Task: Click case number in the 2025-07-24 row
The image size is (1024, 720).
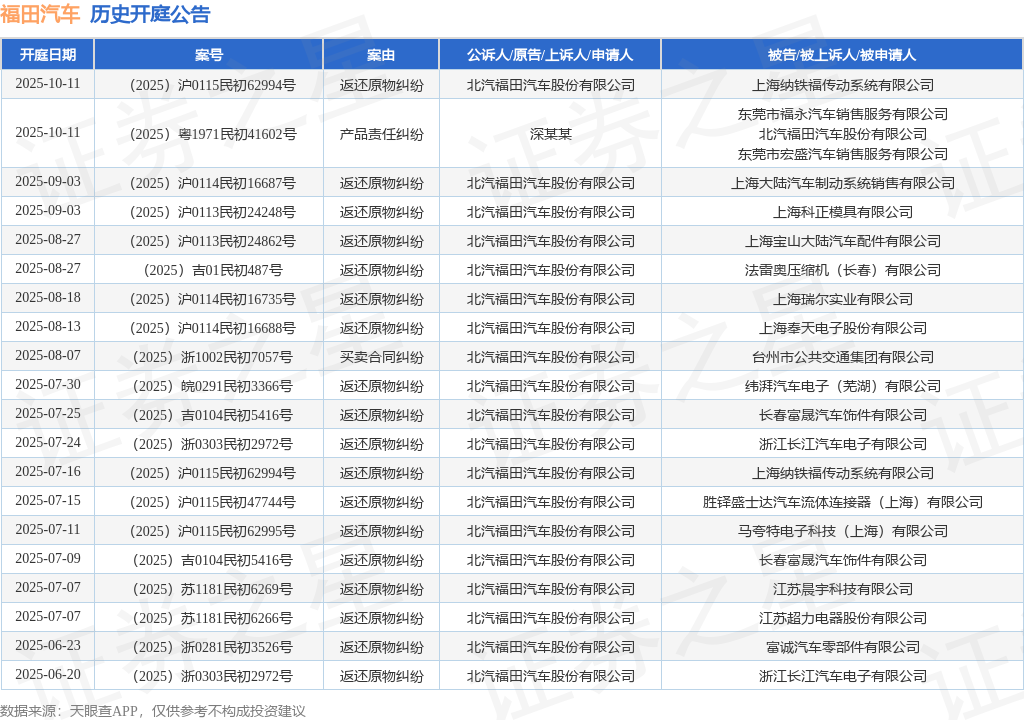Action: tap(213, 444)
